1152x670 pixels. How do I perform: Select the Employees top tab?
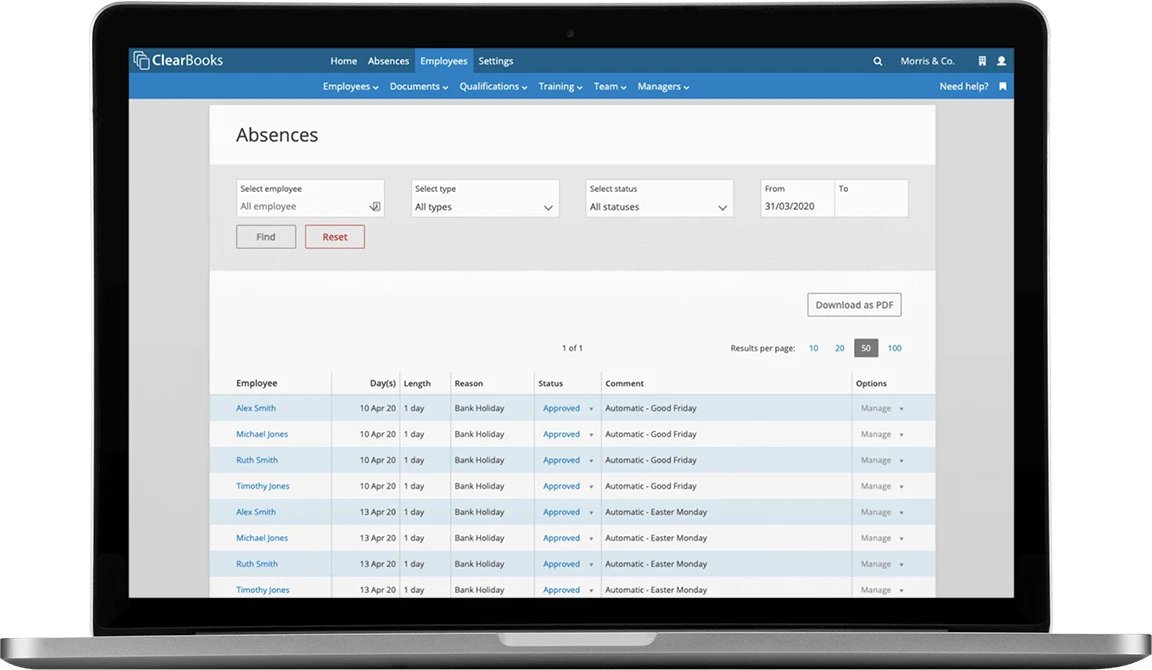click(444, 61)
